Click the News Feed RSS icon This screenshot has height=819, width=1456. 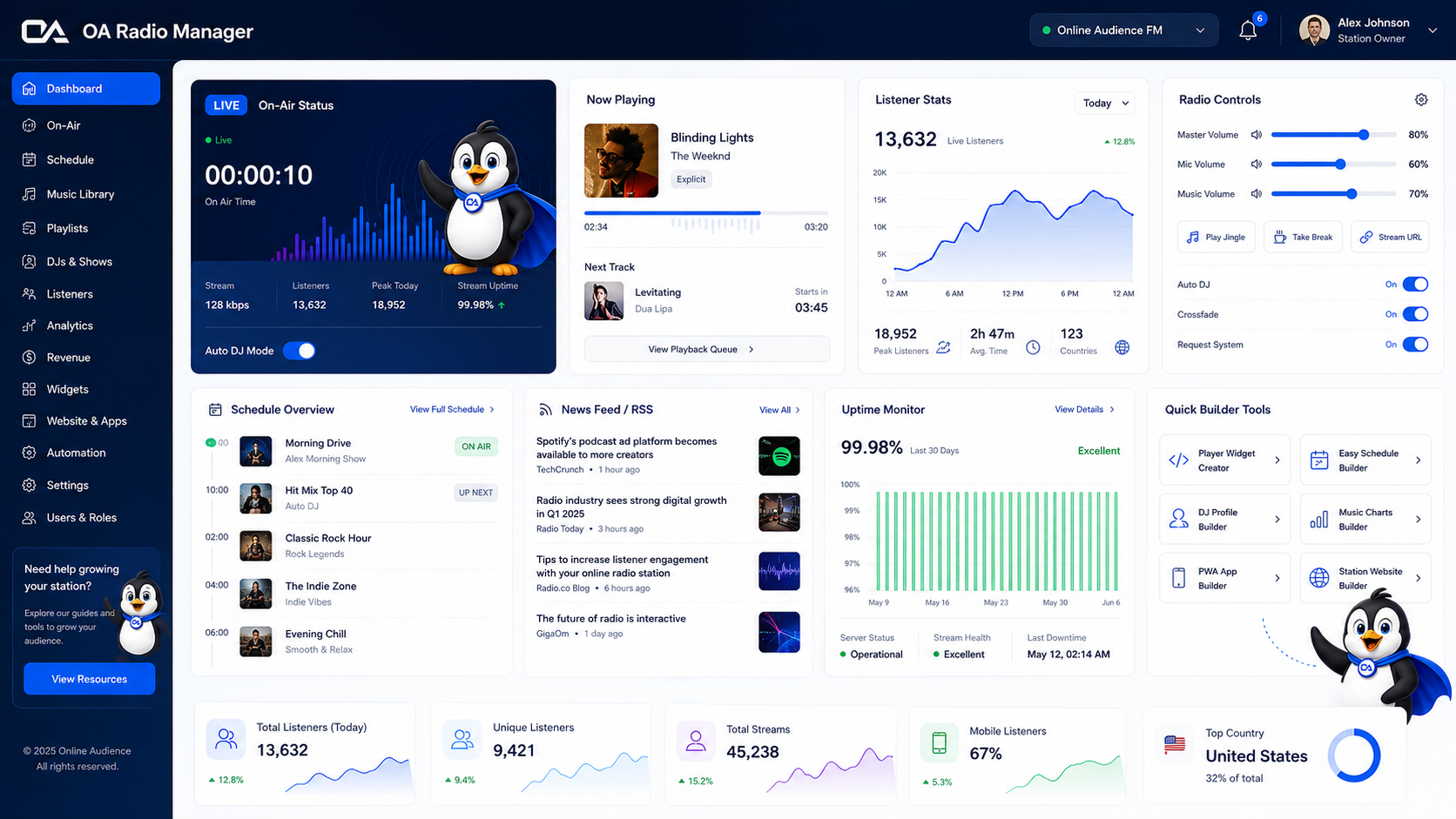pos(545,410)
